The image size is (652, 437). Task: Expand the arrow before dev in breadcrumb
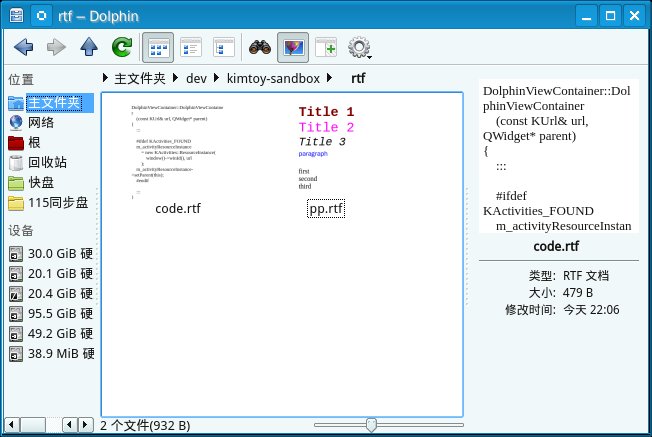coord(175,78)
